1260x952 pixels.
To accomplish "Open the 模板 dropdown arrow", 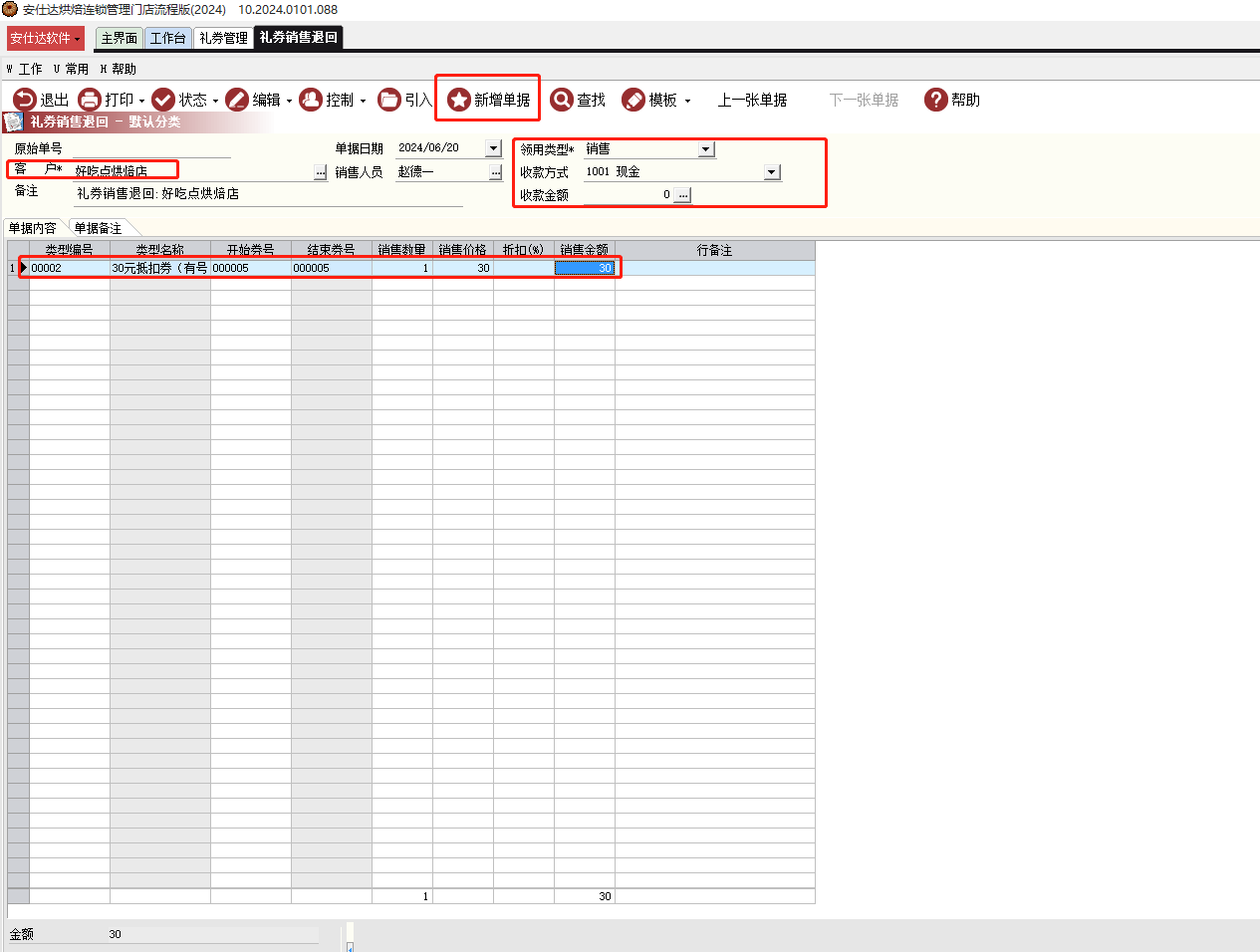I will pos(687,101).
